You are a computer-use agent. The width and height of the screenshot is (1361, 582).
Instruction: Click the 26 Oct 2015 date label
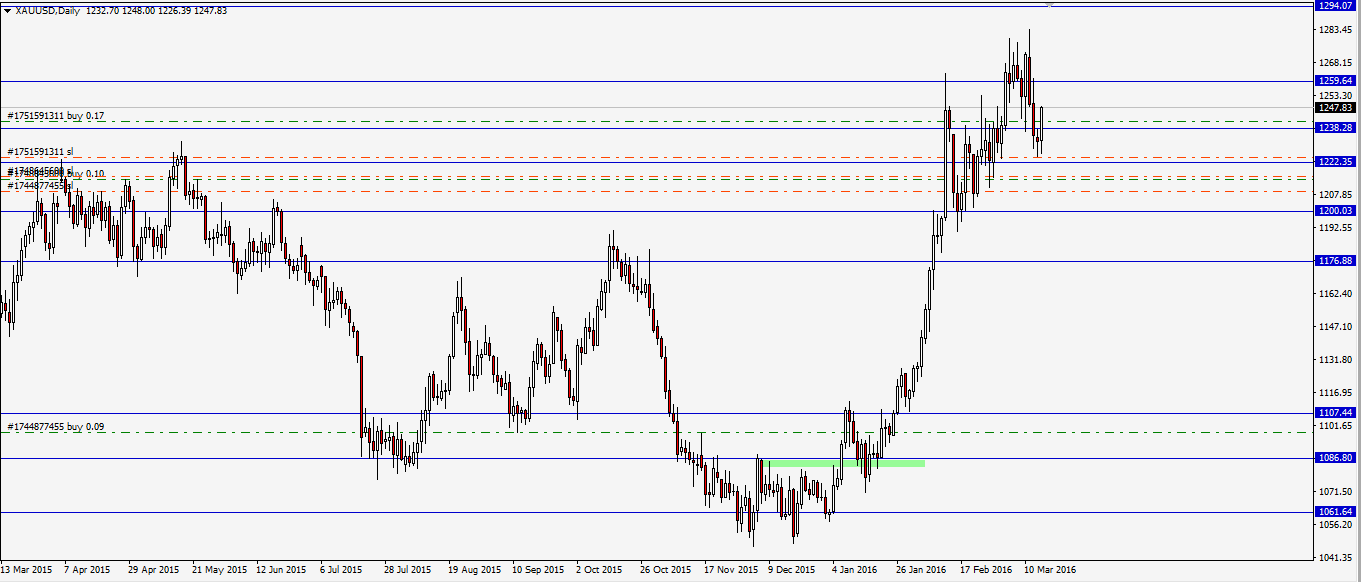point(665,569)
